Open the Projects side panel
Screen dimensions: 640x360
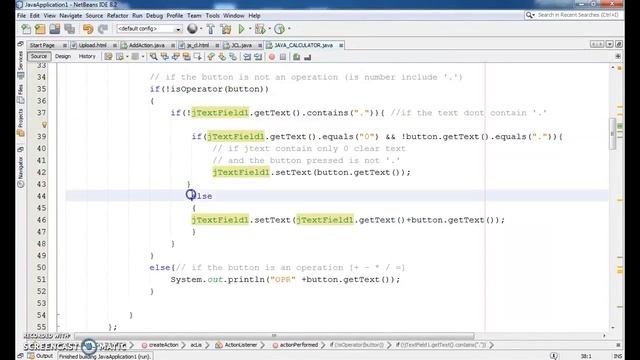20,122
